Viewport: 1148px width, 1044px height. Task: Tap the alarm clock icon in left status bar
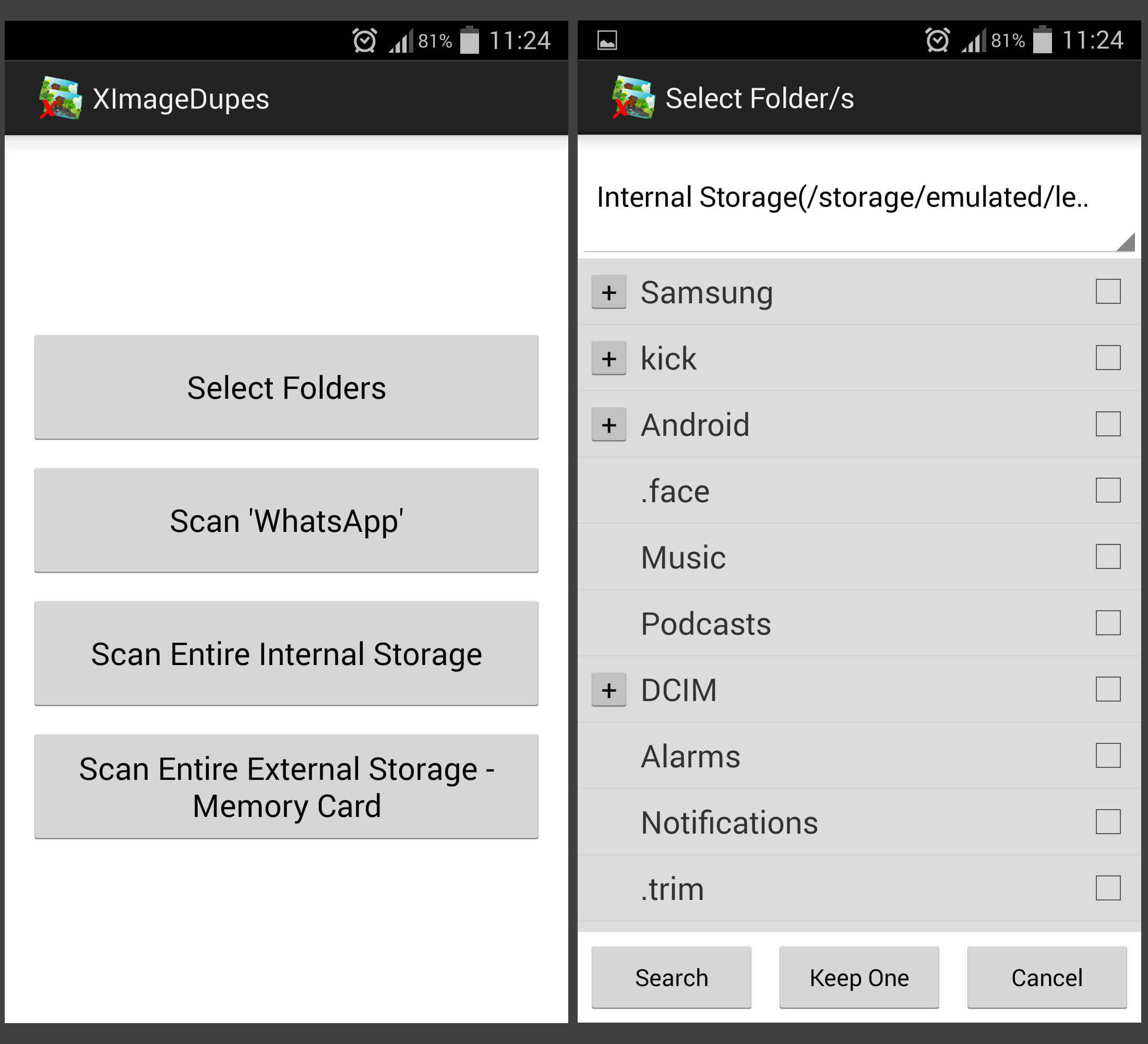coord(364,40)
